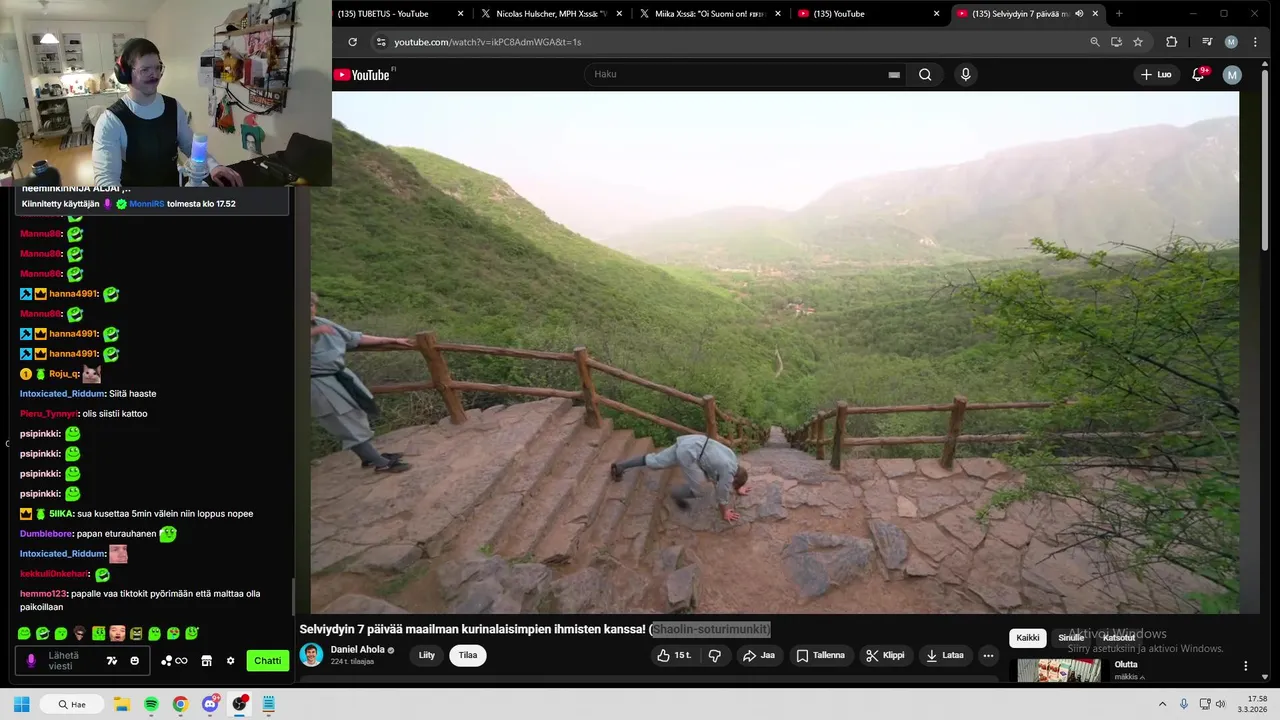Open YouTube notifications bell

click(x=1198, y=74)
